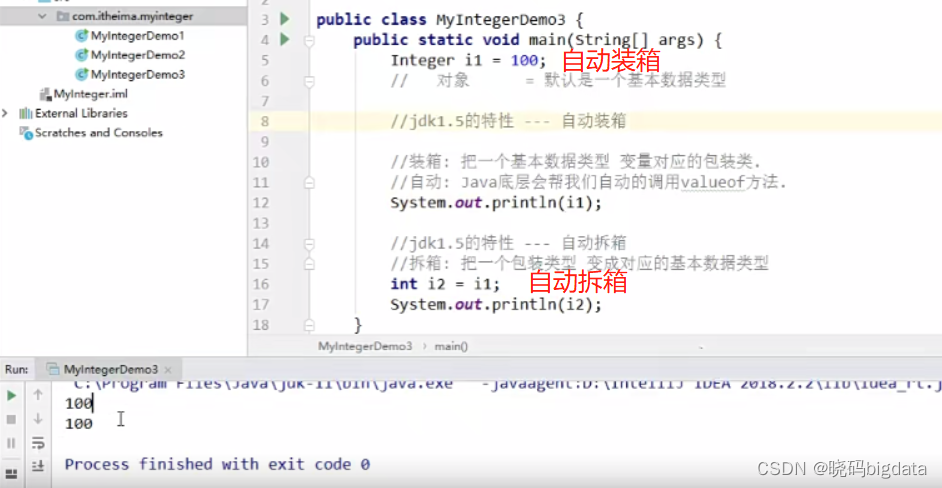
Task: Click the bar-chart icon of External Libraries
Action: coord(26,113)
